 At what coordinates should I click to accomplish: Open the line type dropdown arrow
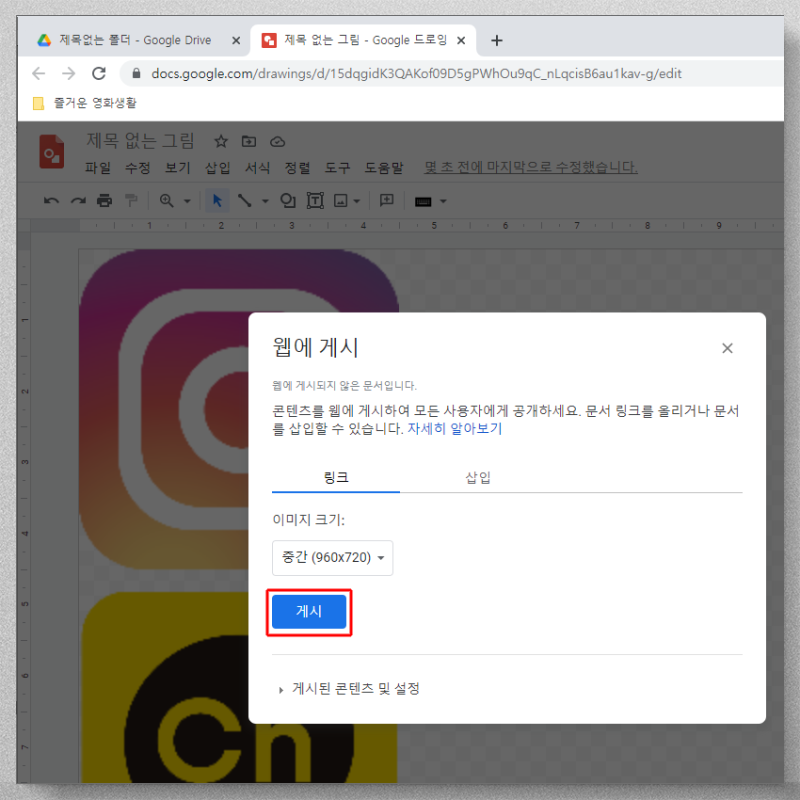point(265,201)
